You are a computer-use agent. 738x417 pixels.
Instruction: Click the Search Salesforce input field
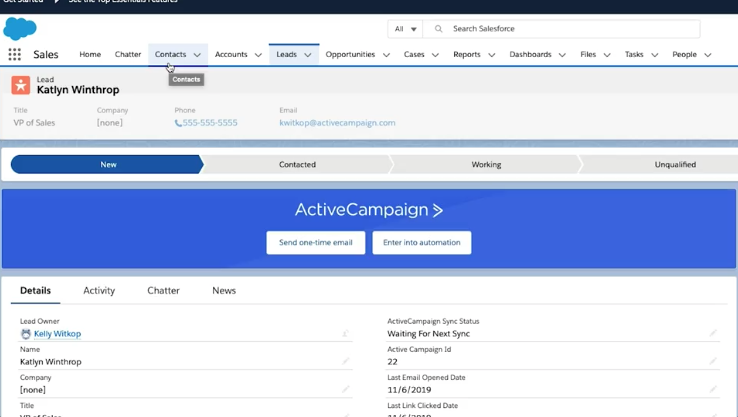point(561,29)
